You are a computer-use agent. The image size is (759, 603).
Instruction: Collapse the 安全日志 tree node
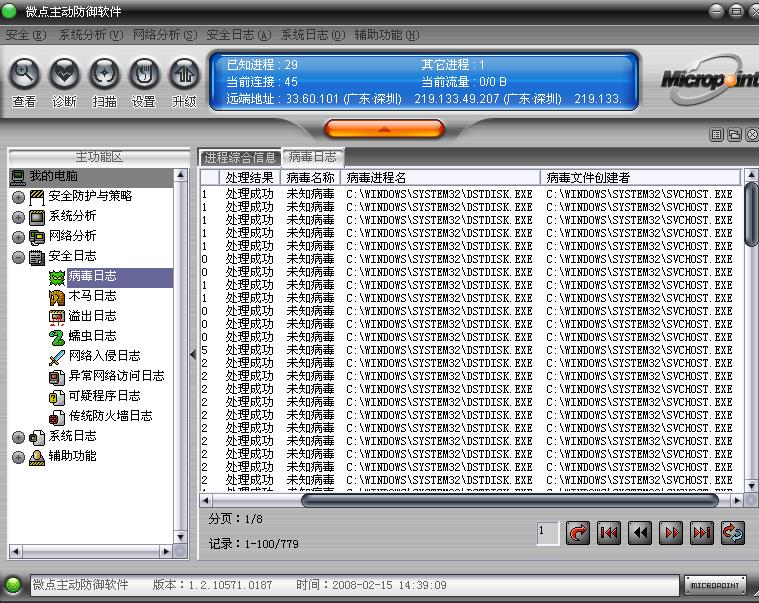click(x=18, y=257)
